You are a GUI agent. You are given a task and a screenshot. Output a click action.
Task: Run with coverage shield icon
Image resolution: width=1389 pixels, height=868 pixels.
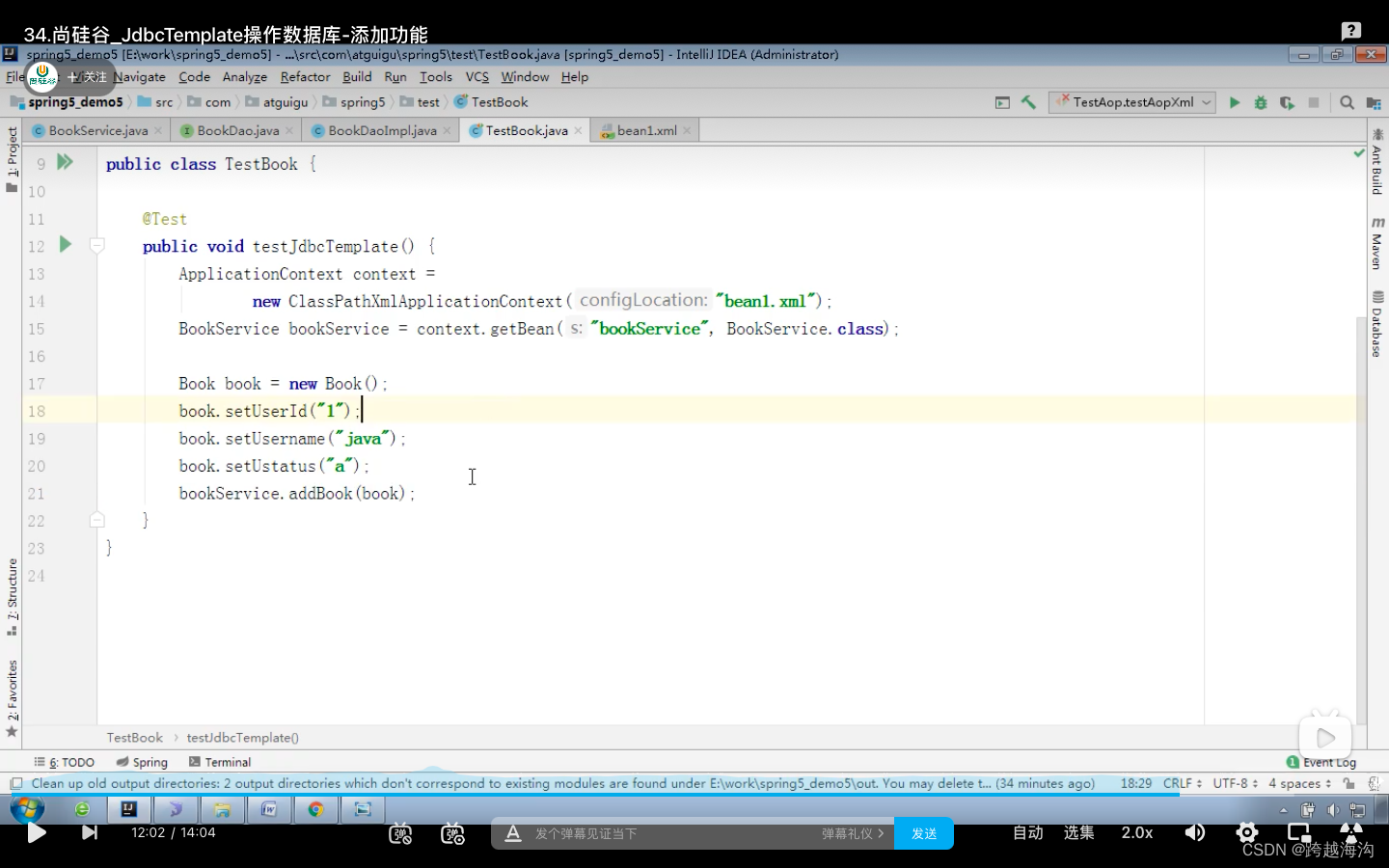point(1287,102)
